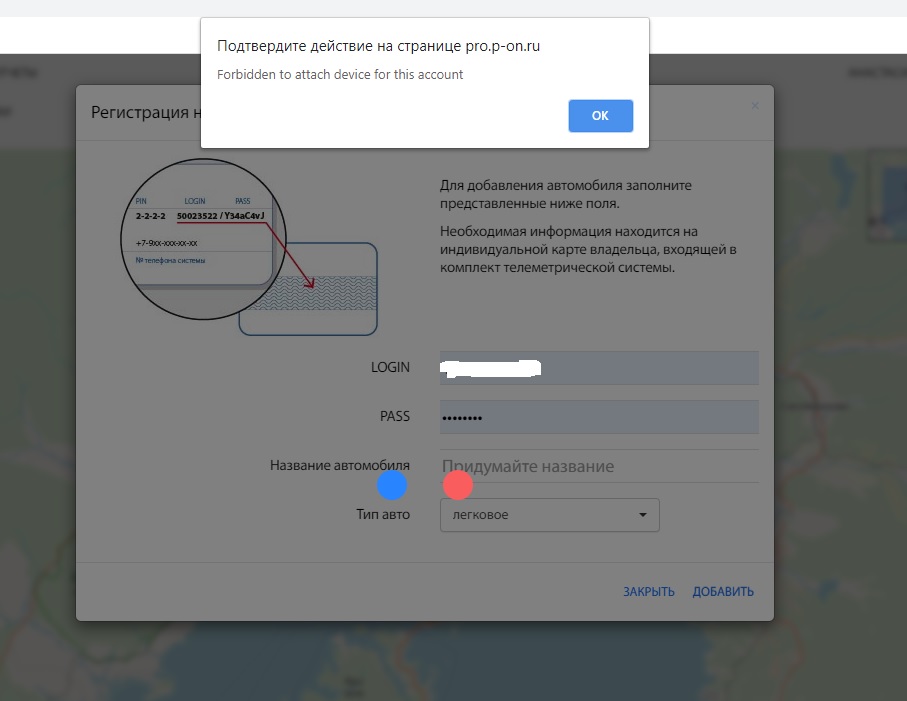The width and height of the screenshot is (907, 701).
Task: Select the red color circle
Action: (x=457, y=486)
